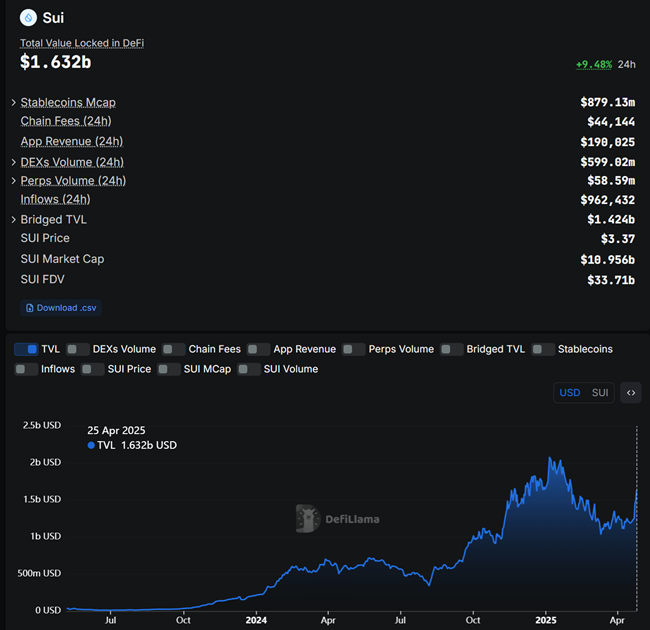This screenshot has height=630, width=650.
Task: Click the 25 Apr 2025 tooltip date
Action: (x=116, y=431)
